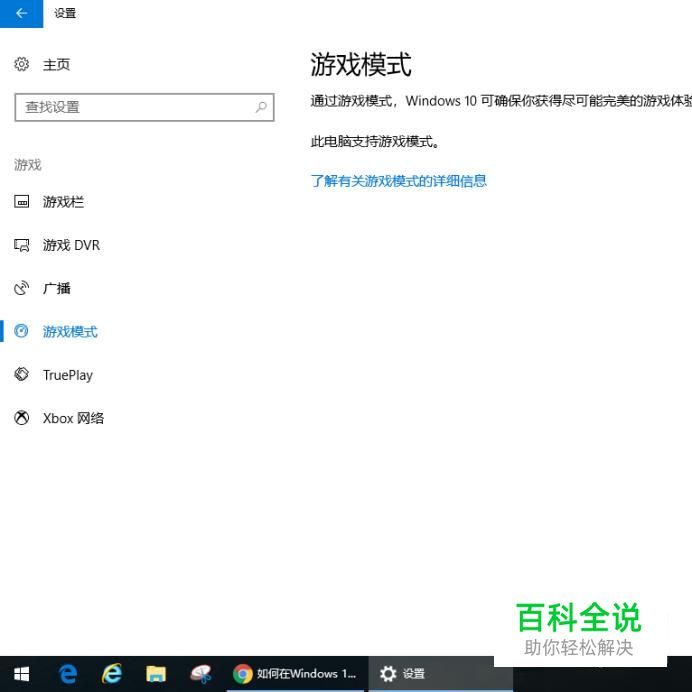
Task: Click the 设置 window title text
Action: pyautogui.click(x=65, y=13)
